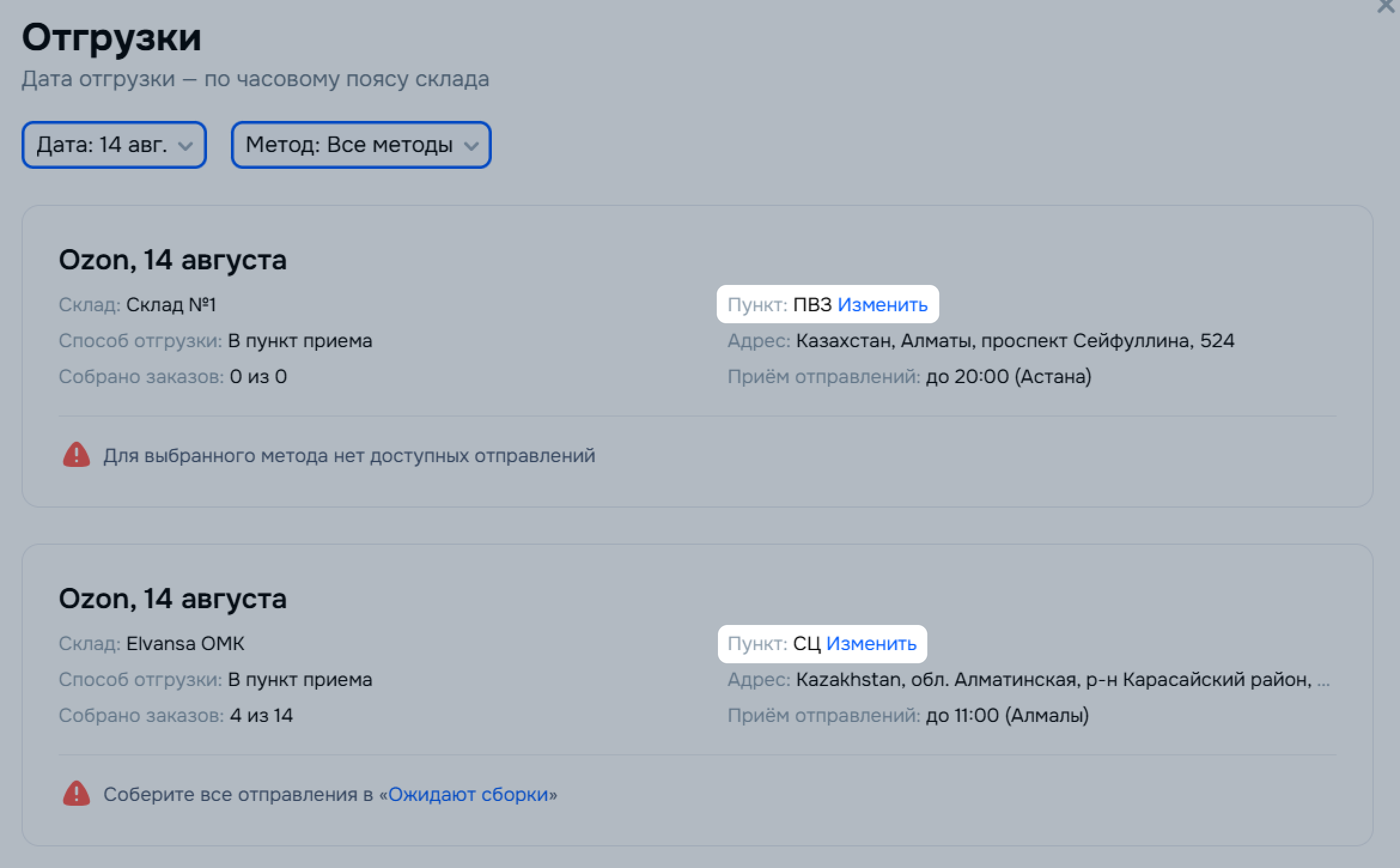The width and height of the screenshot is (1400, 868).
Task: Click the Алматы, проспект Сейфуллина address text
Action: pyautogui.click(x=1015, y=341)
